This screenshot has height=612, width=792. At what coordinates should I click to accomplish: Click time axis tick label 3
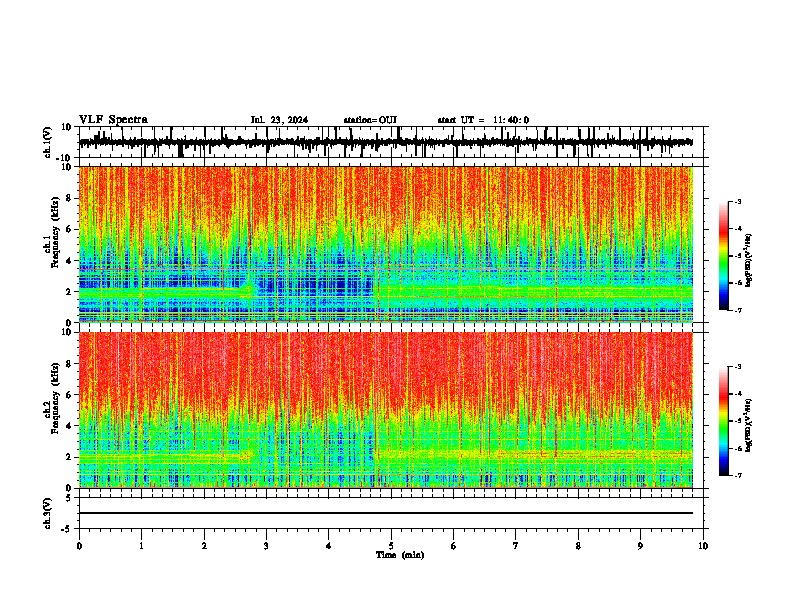(266, 546)
